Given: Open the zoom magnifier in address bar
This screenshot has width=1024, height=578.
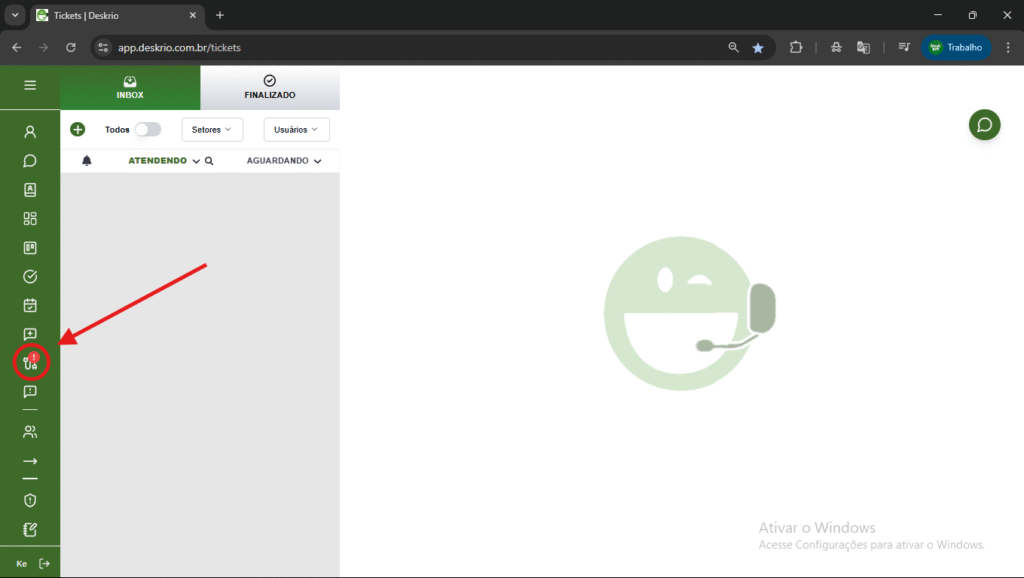Looking at the screenshot, I should pyautogui.click(x=733, y=47).
